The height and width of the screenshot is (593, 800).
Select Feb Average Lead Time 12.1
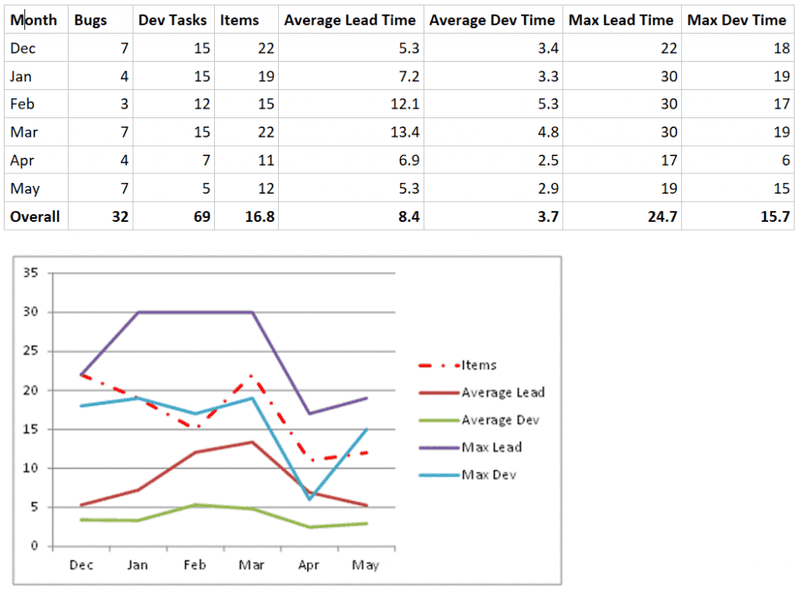tap(351, 104)
